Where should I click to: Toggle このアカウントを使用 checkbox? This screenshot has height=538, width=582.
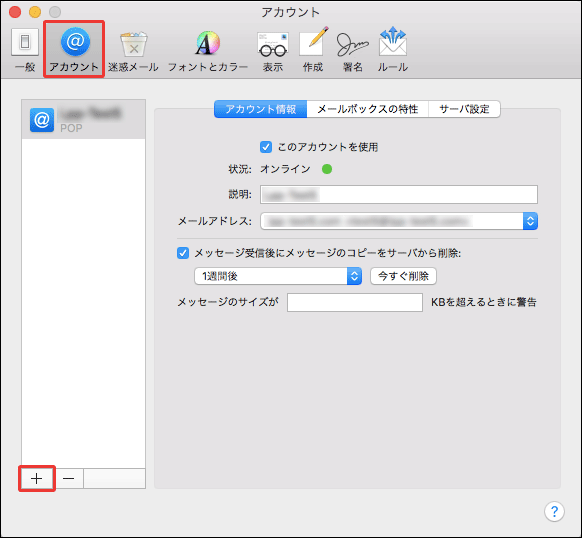(x=266, y=147)
